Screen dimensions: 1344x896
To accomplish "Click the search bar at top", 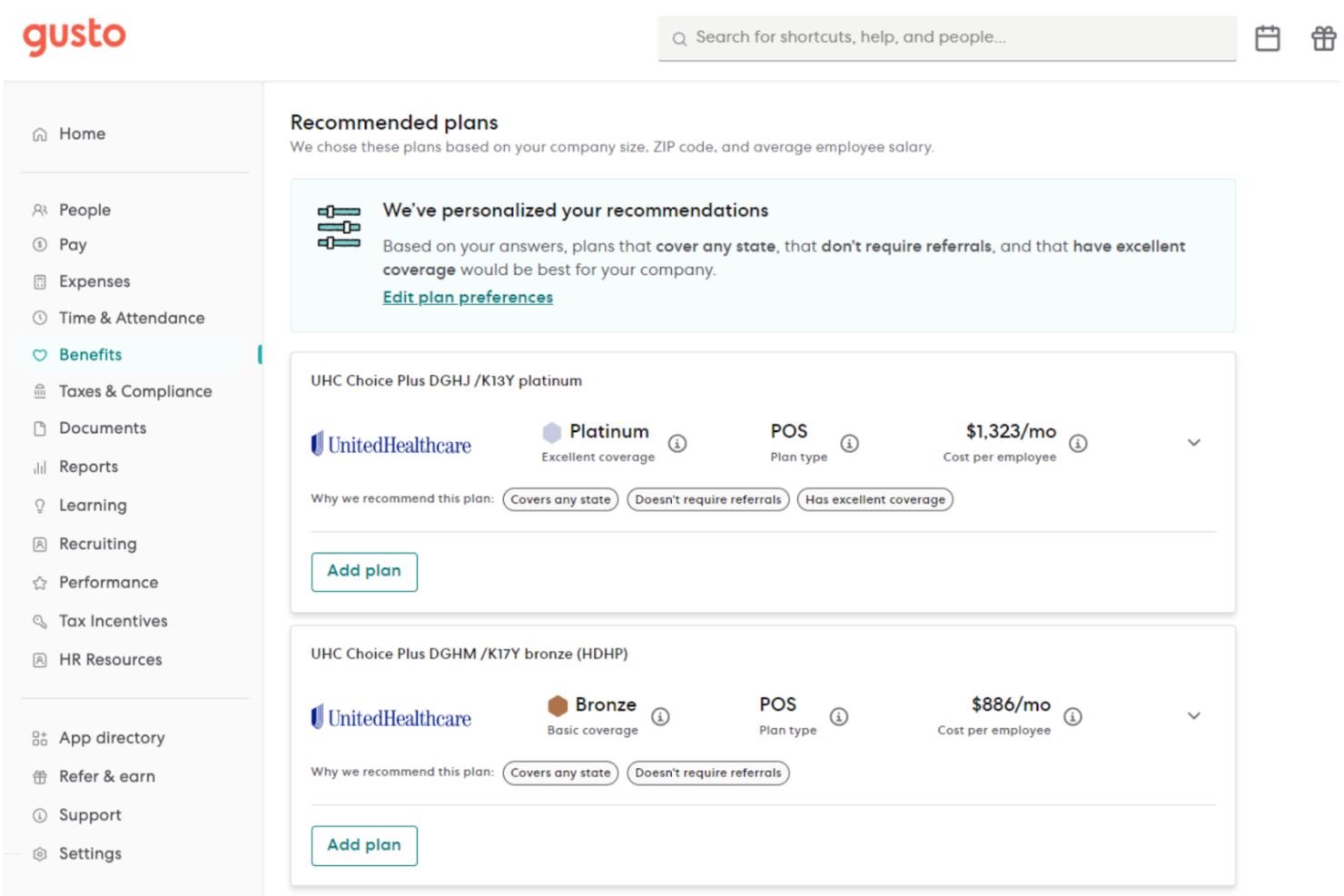I will 946,38.
